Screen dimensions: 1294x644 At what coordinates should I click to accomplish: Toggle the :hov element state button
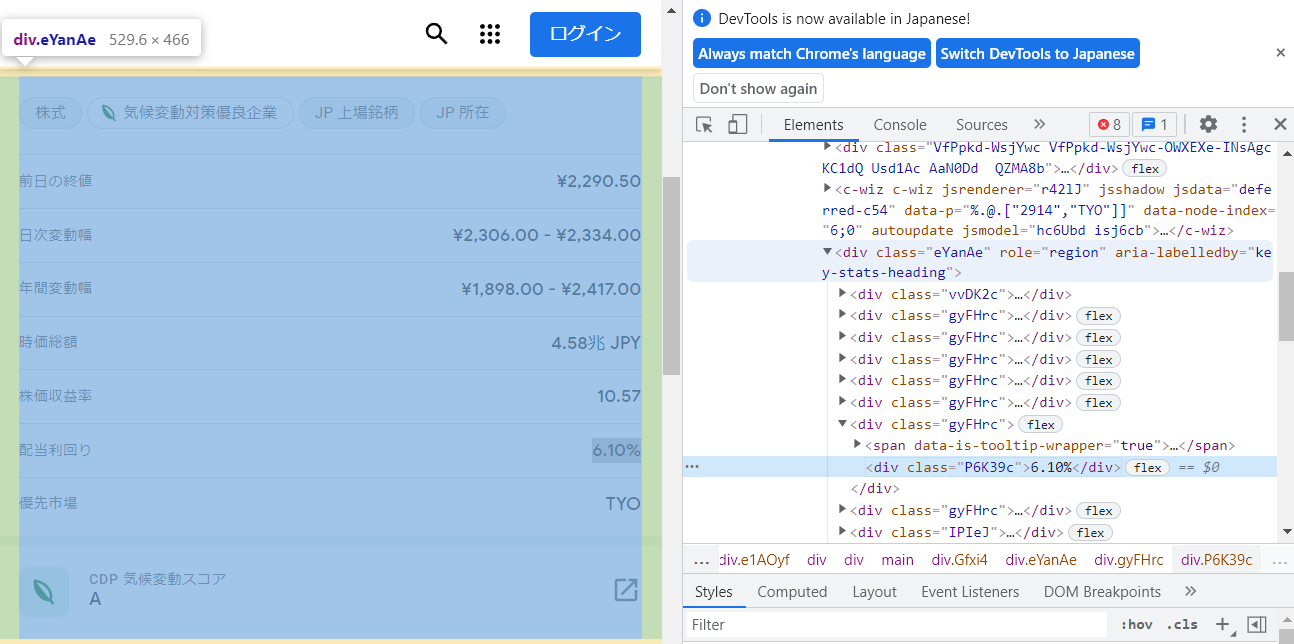pyautogui.click(x=1136, y=625)
